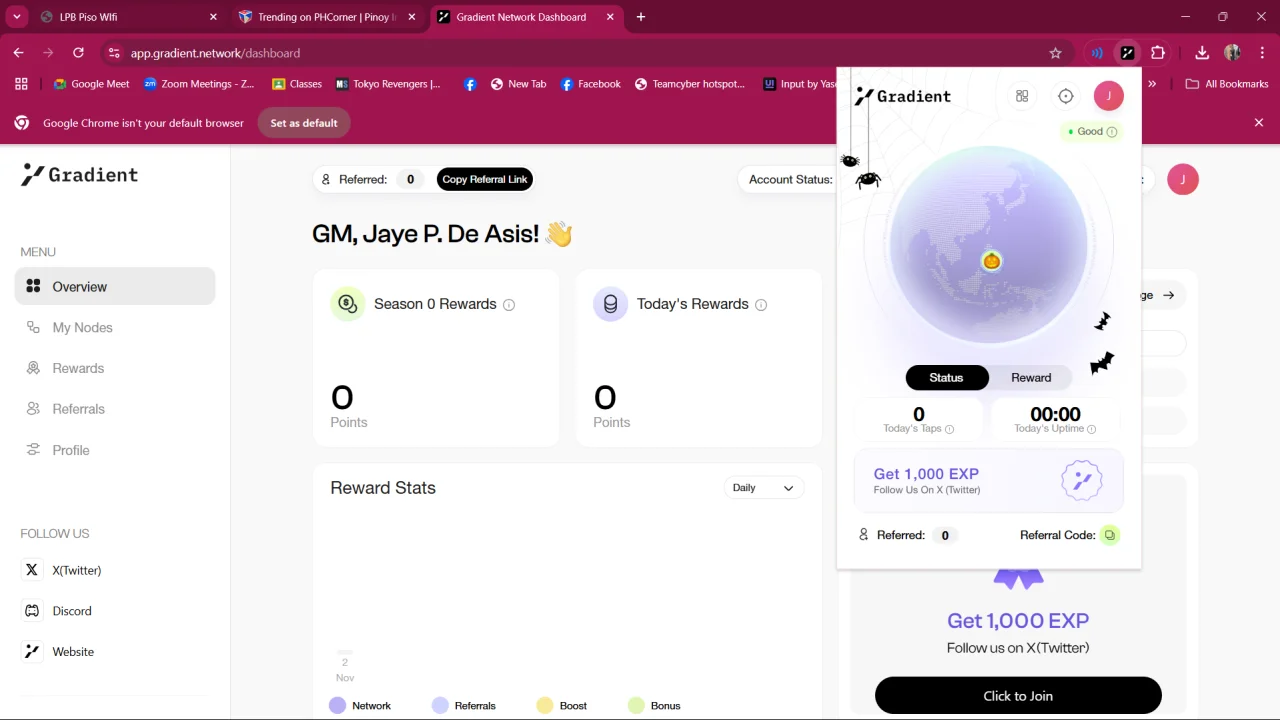Viewport: 1280px width, 720px height.
Task: Open the Website link in sidebar
Action: [x=59, y=652]
